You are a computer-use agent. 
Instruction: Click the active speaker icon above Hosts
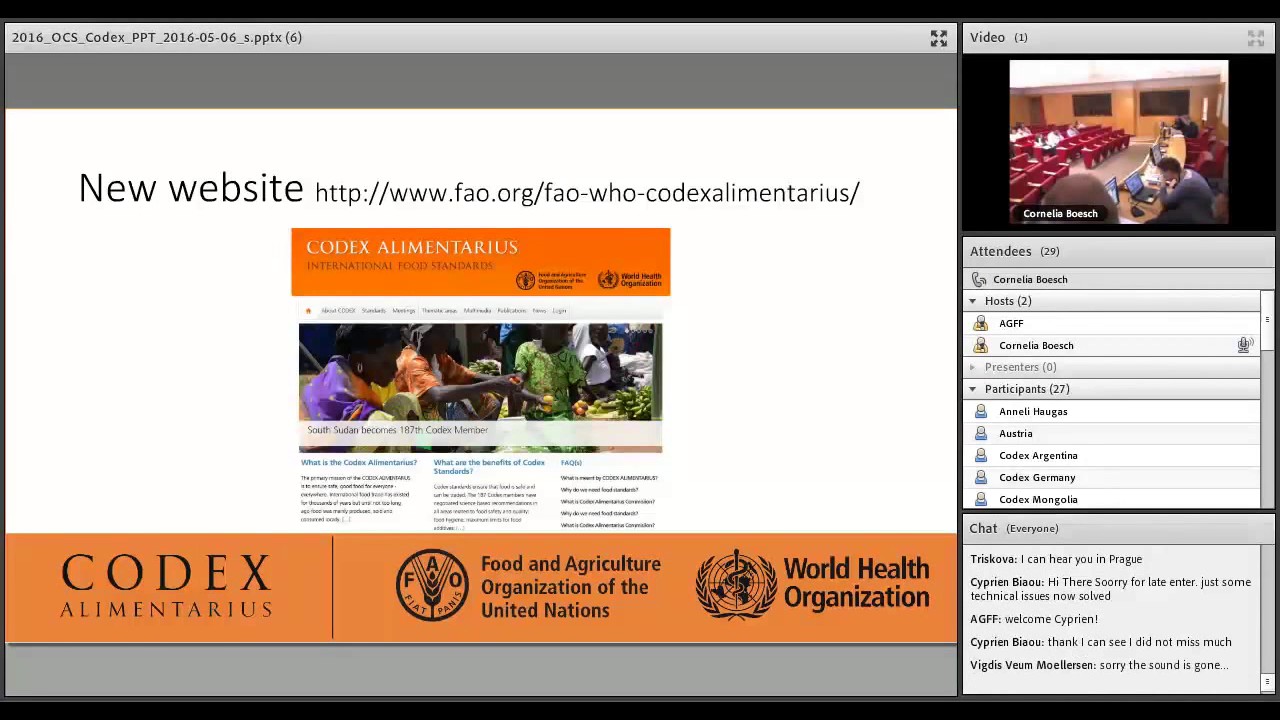[979, 279]
